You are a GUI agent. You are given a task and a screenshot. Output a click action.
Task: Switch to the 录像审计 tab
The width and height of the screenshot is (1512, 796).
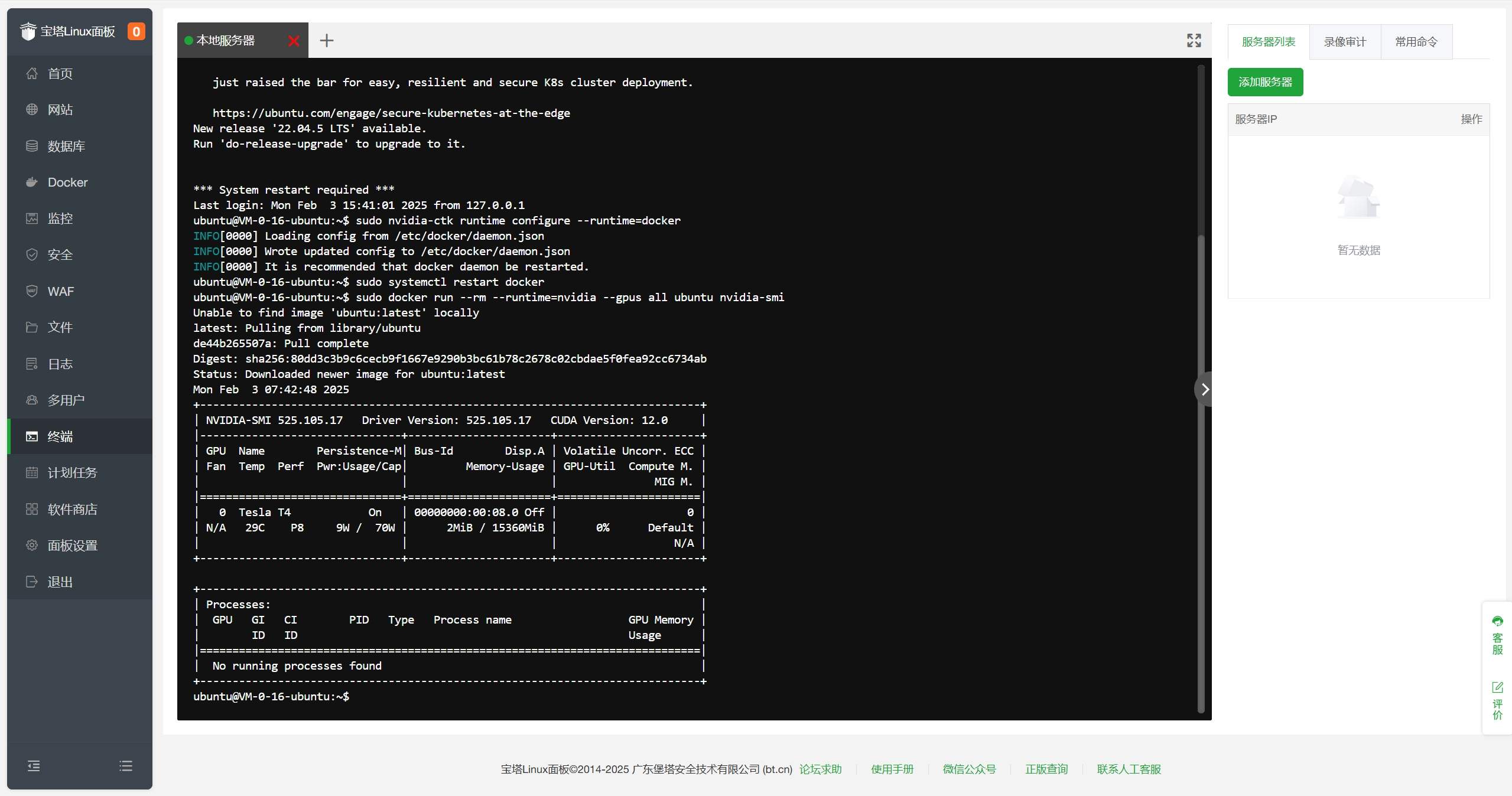[1345, 42]
